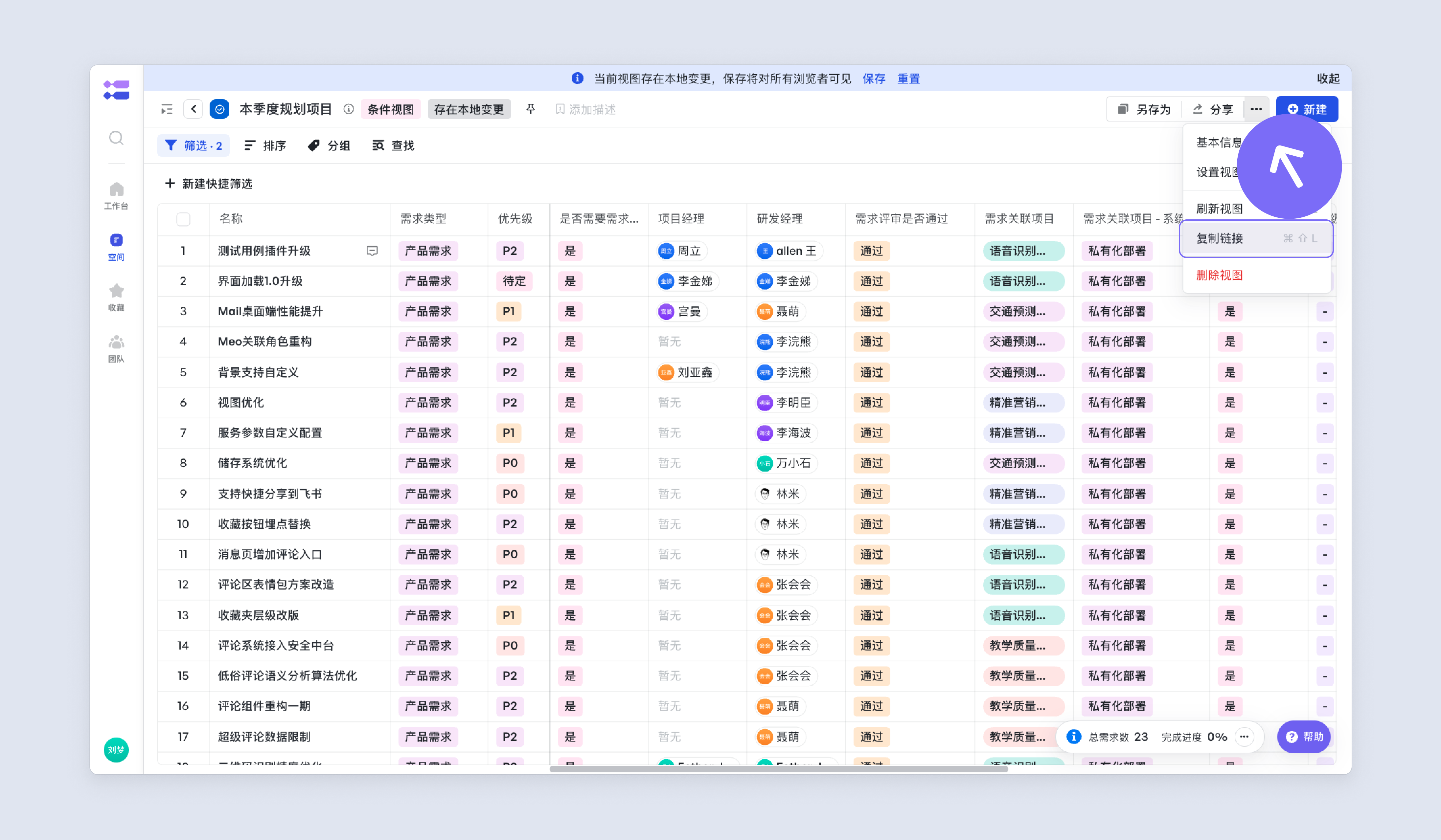Open the more options ellipsis in header
1441x840 pixels.
tap(1256, 109)
